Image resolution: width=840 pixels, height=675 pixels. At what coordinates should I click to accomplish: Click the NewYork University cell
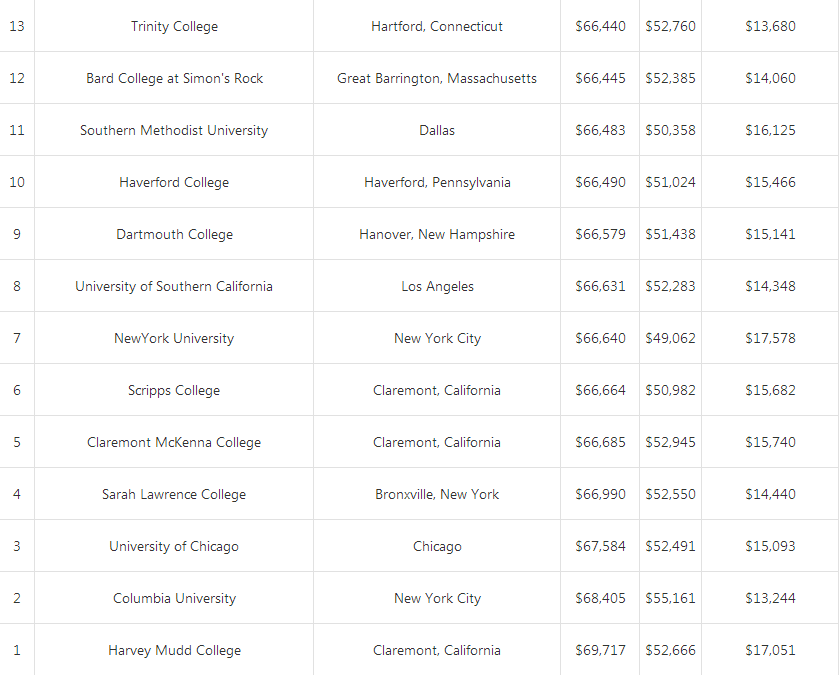point(174,338)
